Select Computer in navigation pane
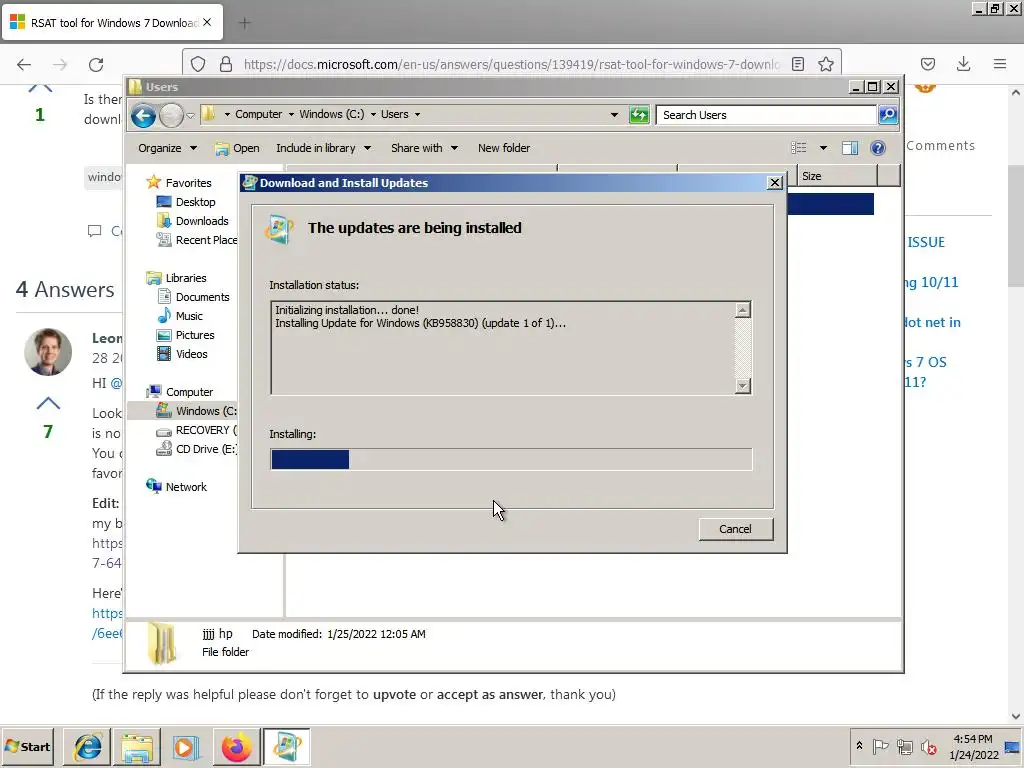1024x768 pixels. pyautogui.click(x=189, y=392)
